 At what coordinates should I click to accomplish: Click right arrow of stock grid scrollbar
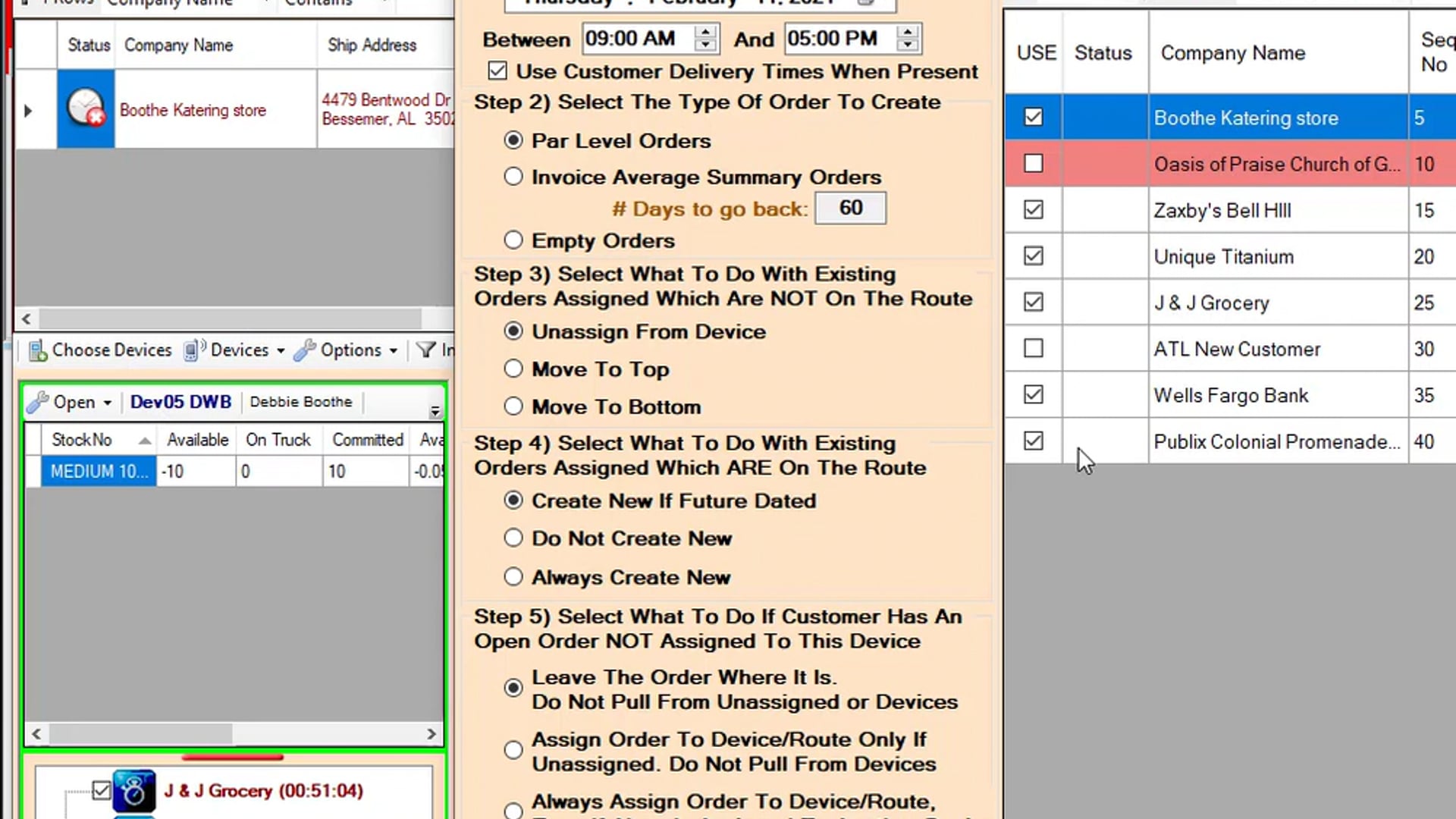[431, 734]
